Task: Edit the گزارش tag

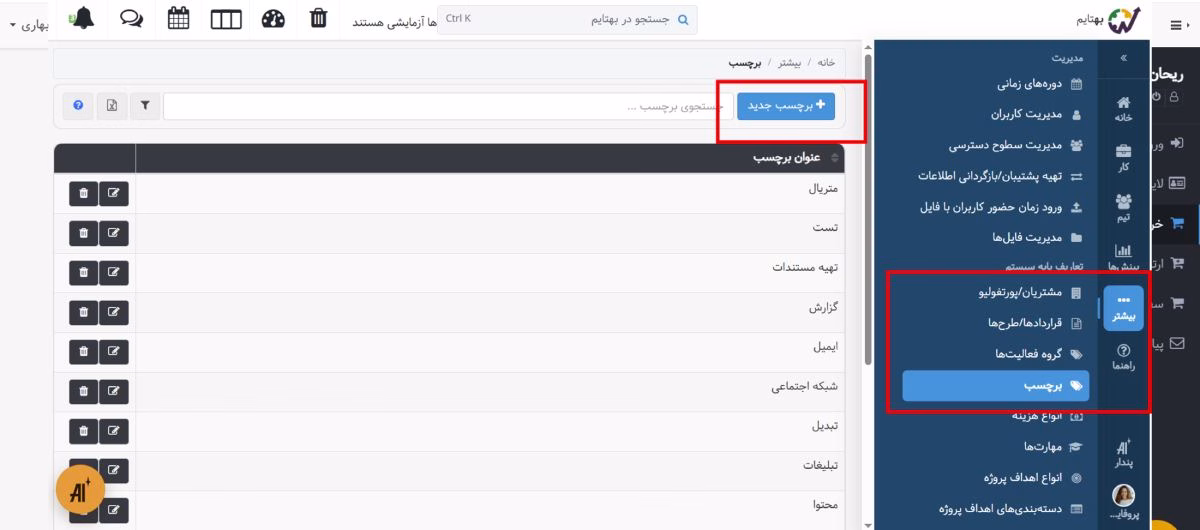Action: [114, 312]
